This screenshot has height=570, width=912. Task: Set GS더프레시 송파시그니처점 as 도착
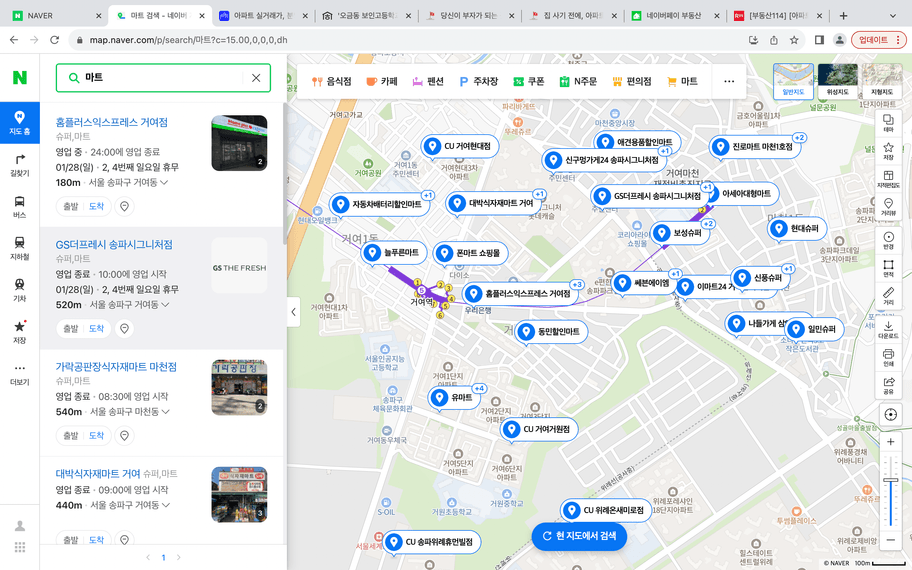click(x=97, y=328)
